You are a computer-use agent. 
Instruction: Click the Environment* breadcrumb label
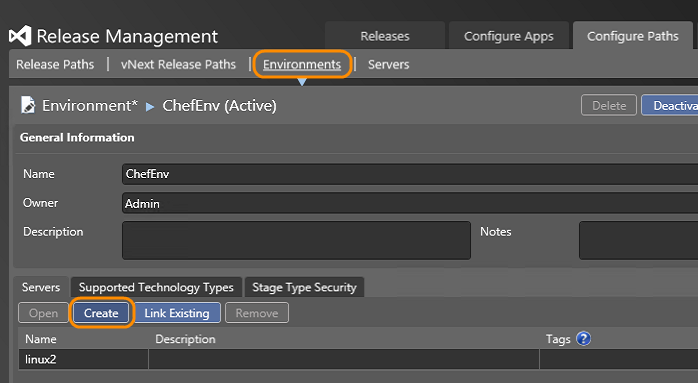(90, 106)
